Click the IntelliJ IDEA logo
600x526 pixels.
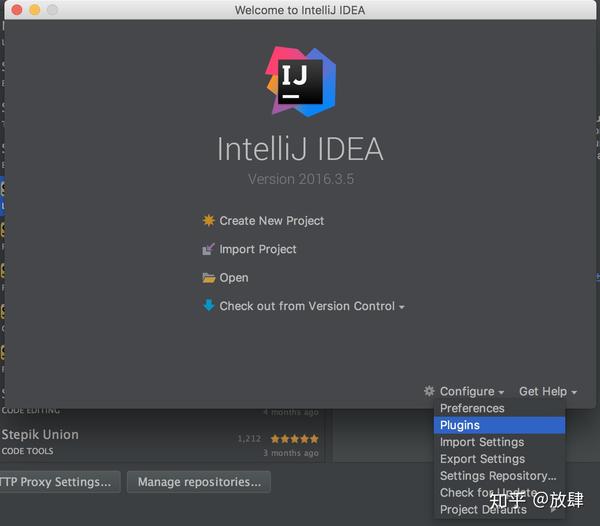(301, 81)
